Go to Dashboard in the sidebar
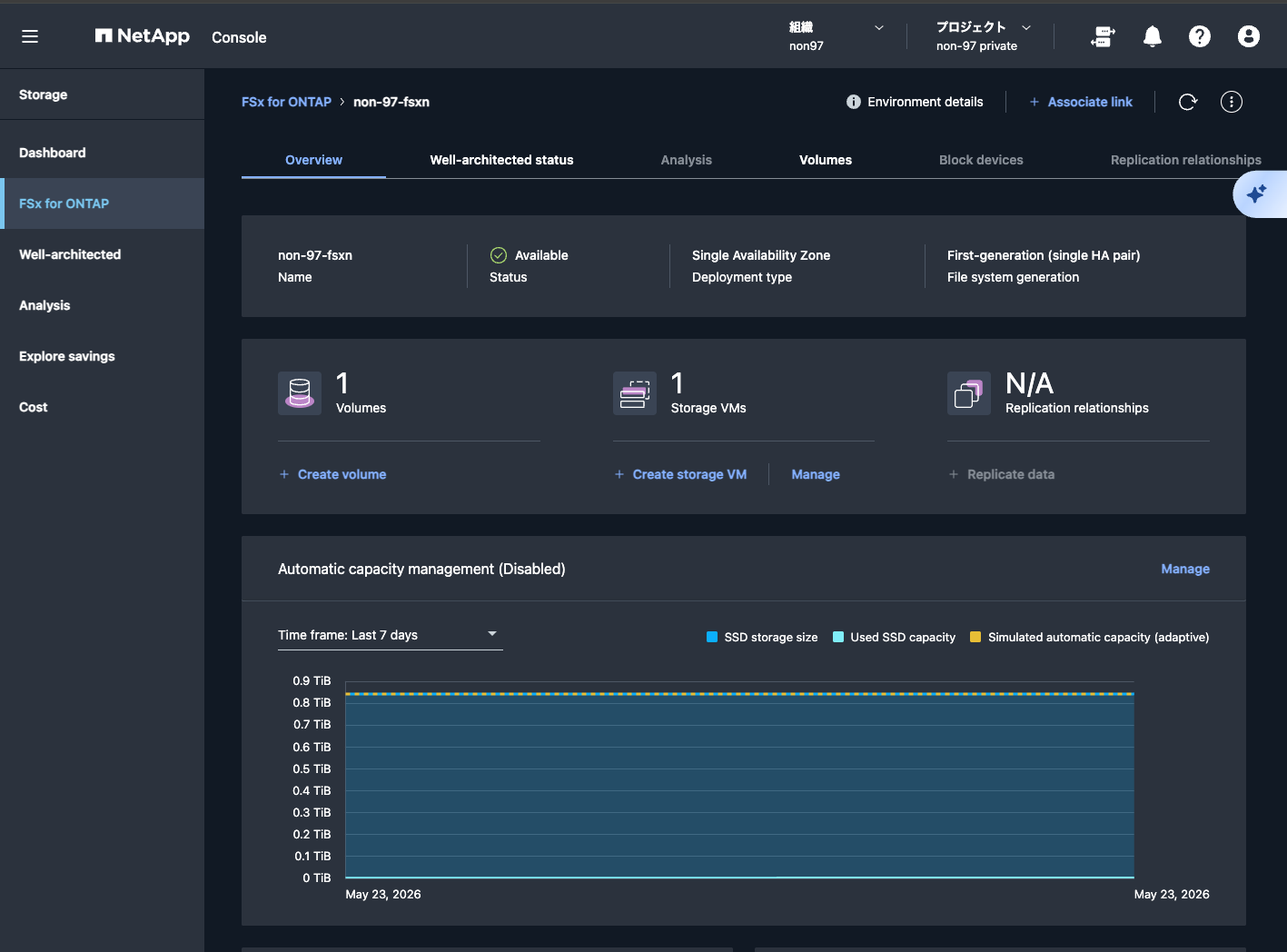The height and width of the screenshot is (952, 1287). (x=102, y=153)
